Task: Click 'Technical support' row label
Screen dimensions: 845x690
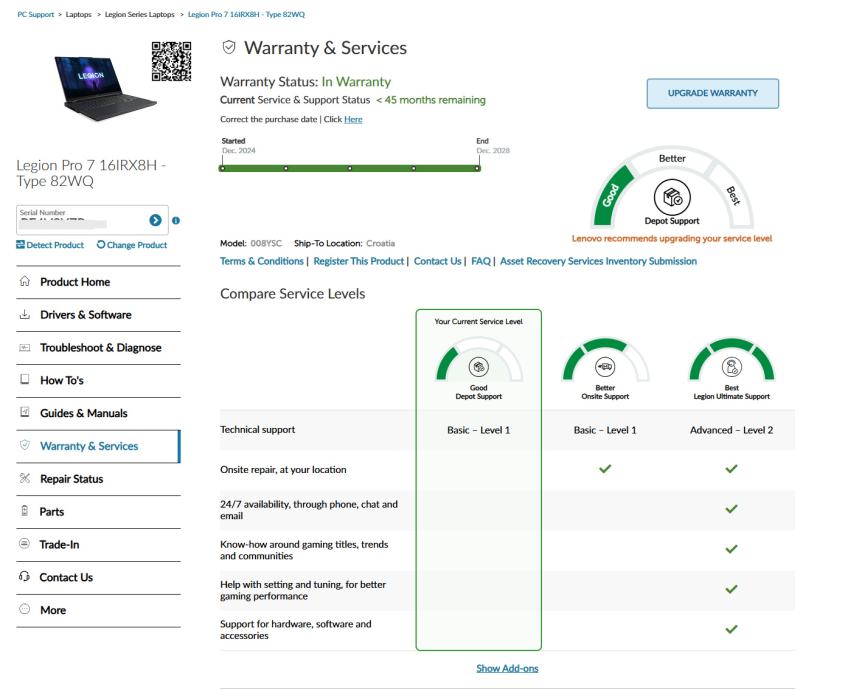Action: point(258,430)
